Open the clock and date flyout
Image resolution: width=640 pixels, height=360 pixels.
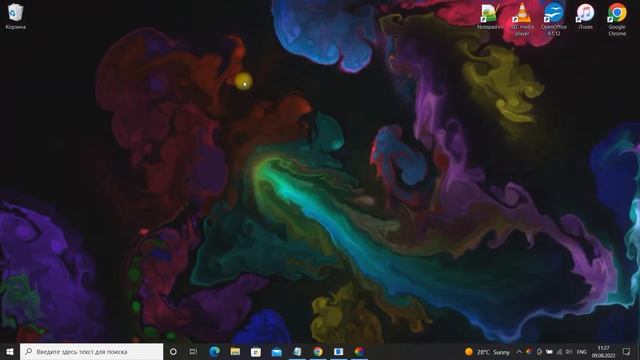pyautogui.click(x=603, y=351)
